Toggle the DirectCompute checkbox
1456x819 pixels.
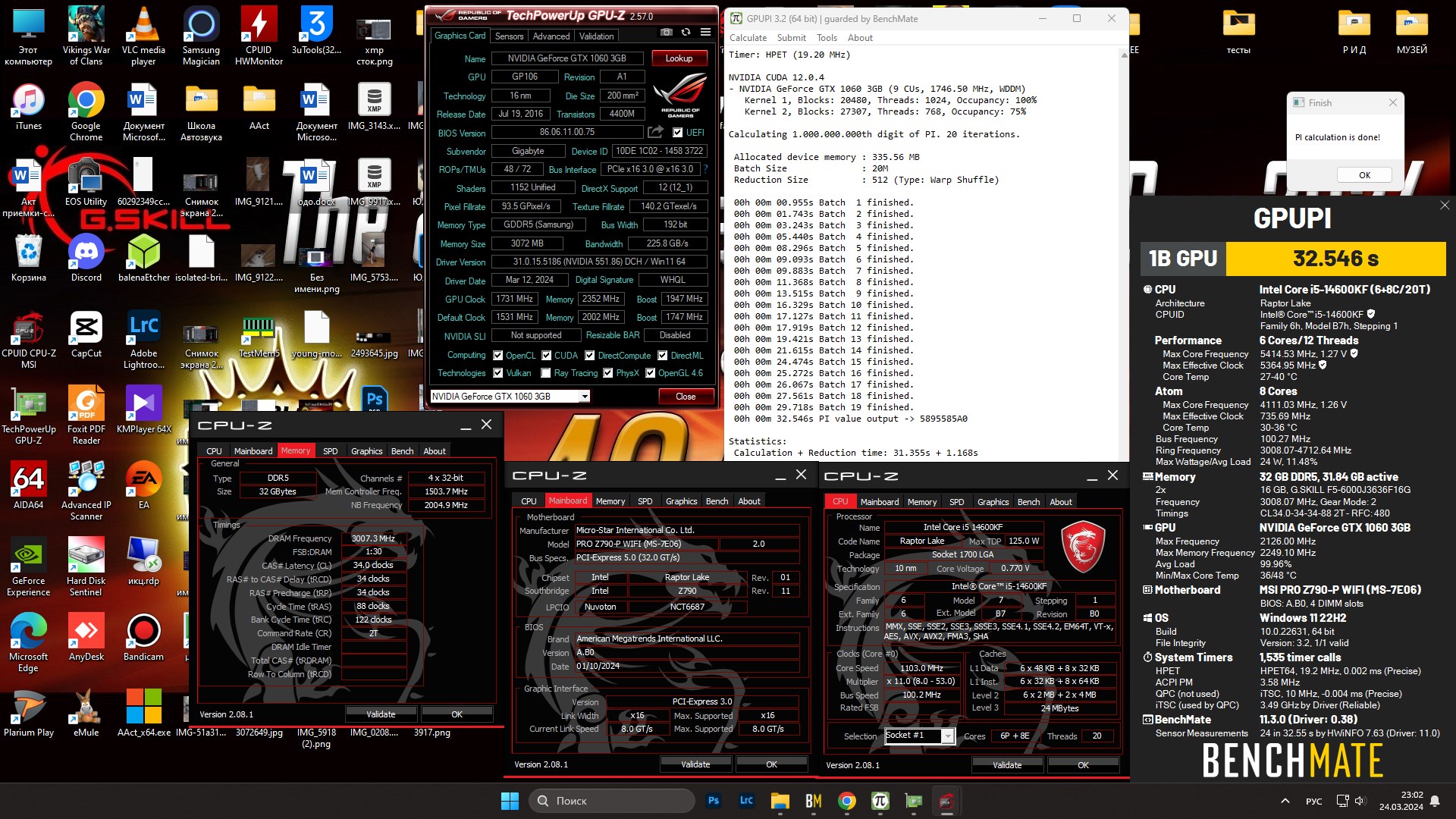point(589,355)
